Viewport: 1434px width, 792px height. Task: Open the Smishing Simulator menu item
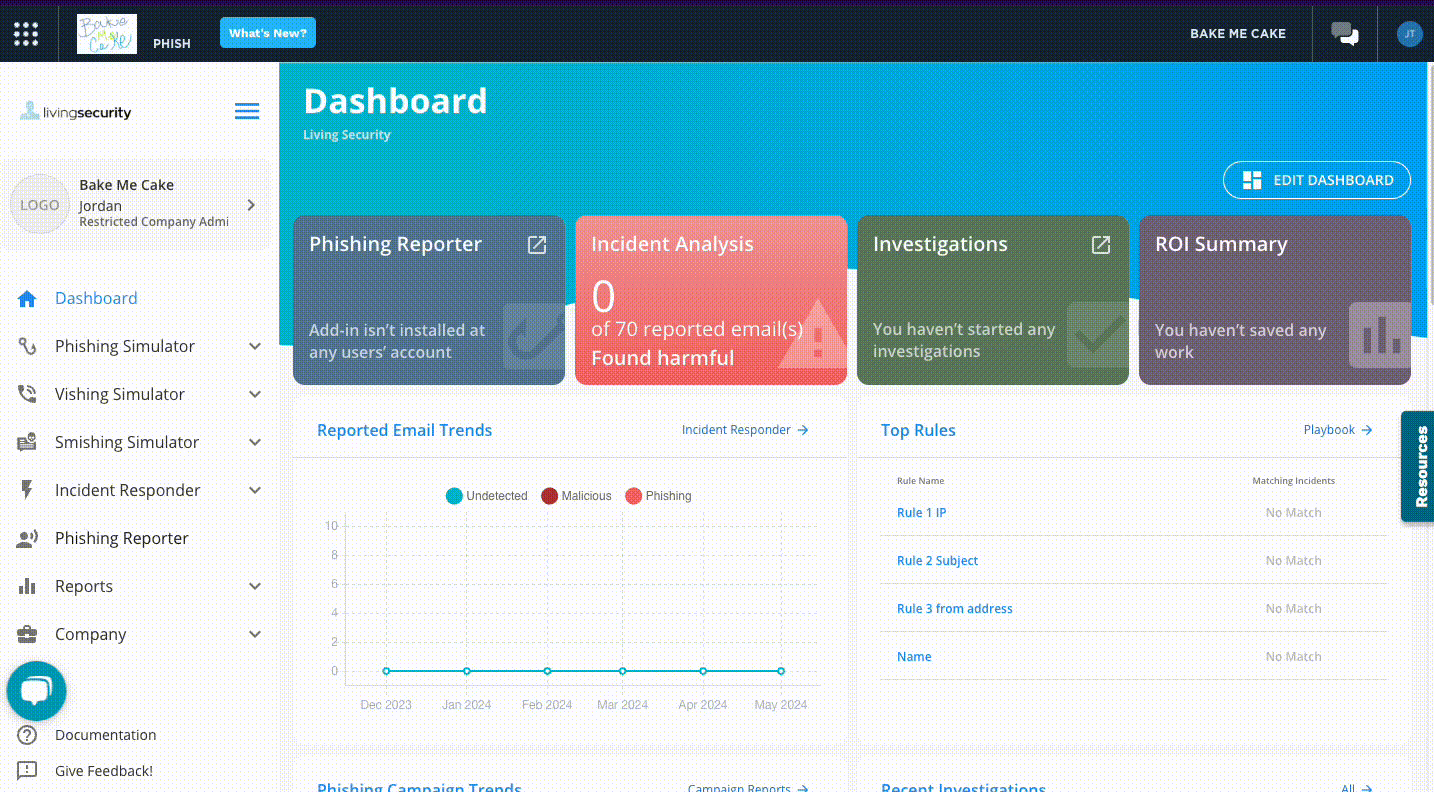pos(127,442)
